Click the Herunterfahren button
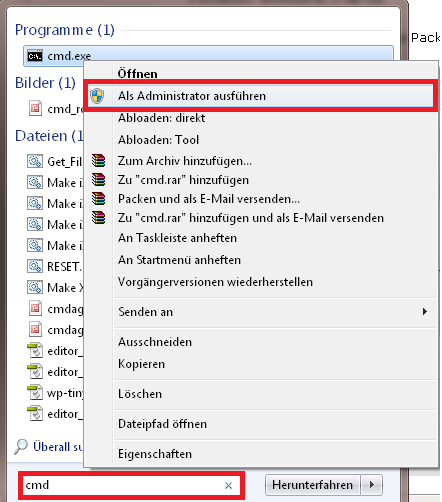The width and height of the screenshot is (442, 502). pos(312,484)
